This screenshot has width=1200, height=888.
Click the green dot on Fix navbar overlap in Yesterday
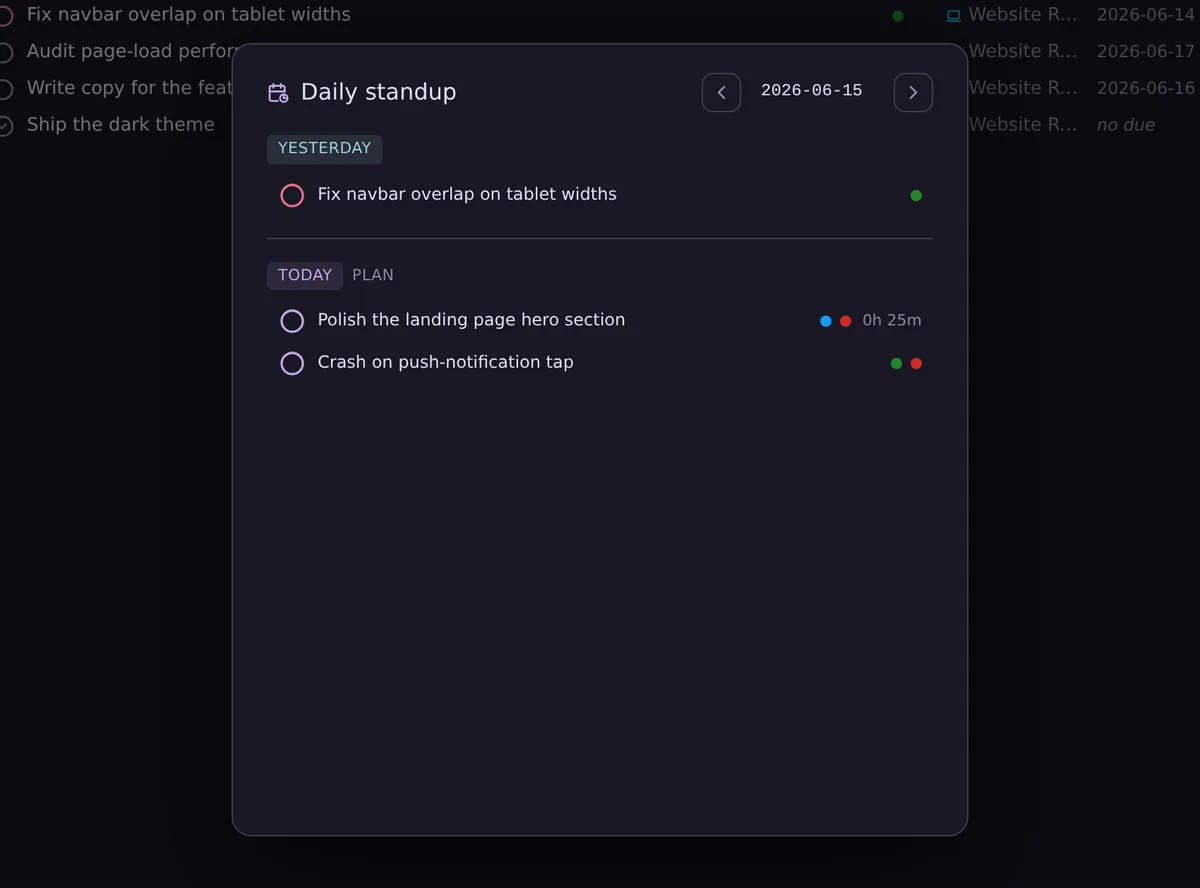tap(916, 195)
